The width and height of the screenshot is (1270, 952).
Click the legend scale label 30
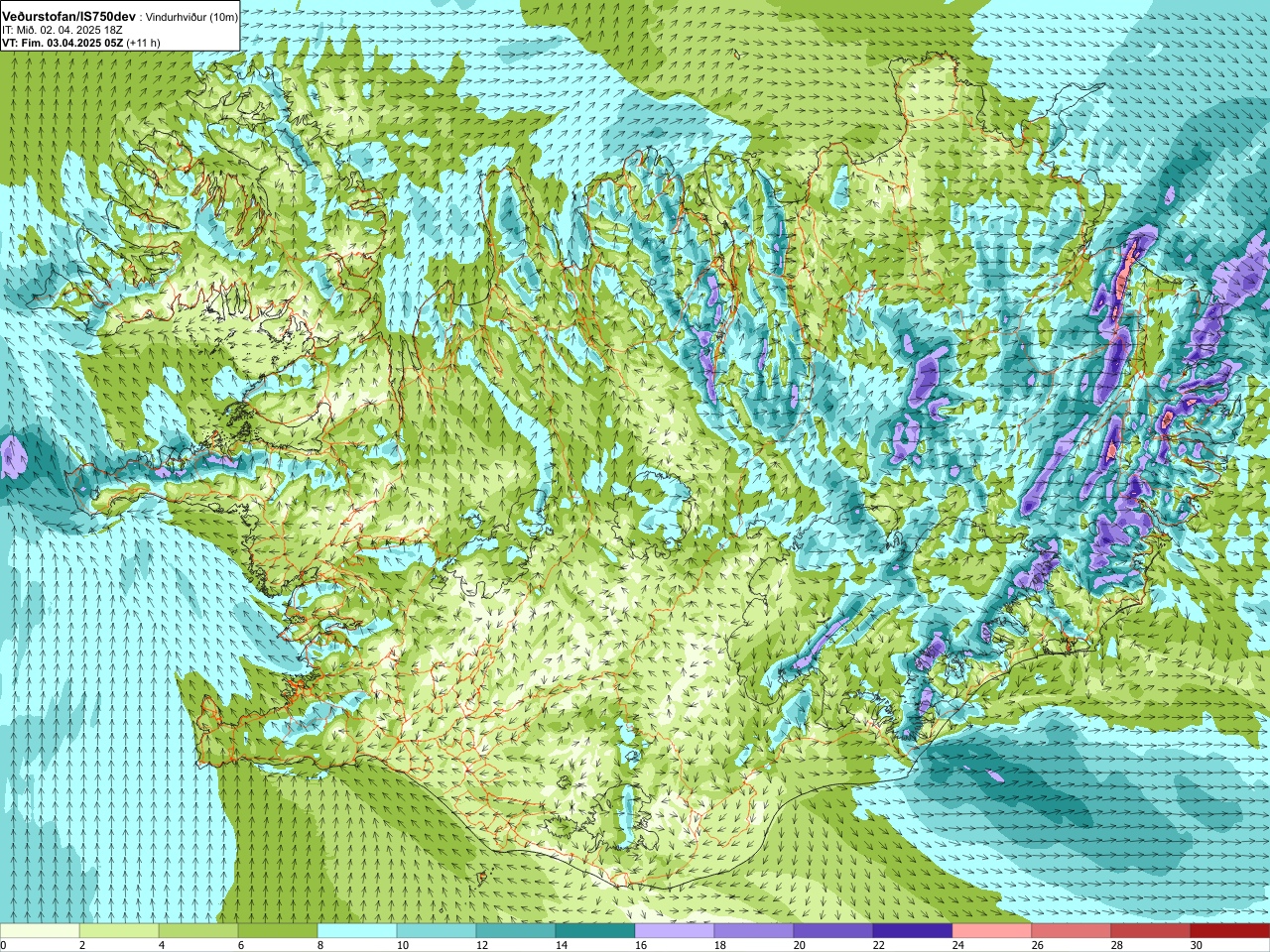pos(1197,945)
